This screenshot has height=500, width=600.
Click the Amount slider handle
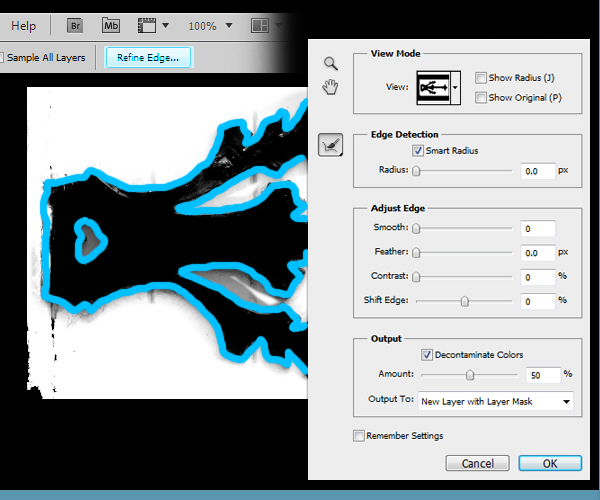click(x=470, y=375)
